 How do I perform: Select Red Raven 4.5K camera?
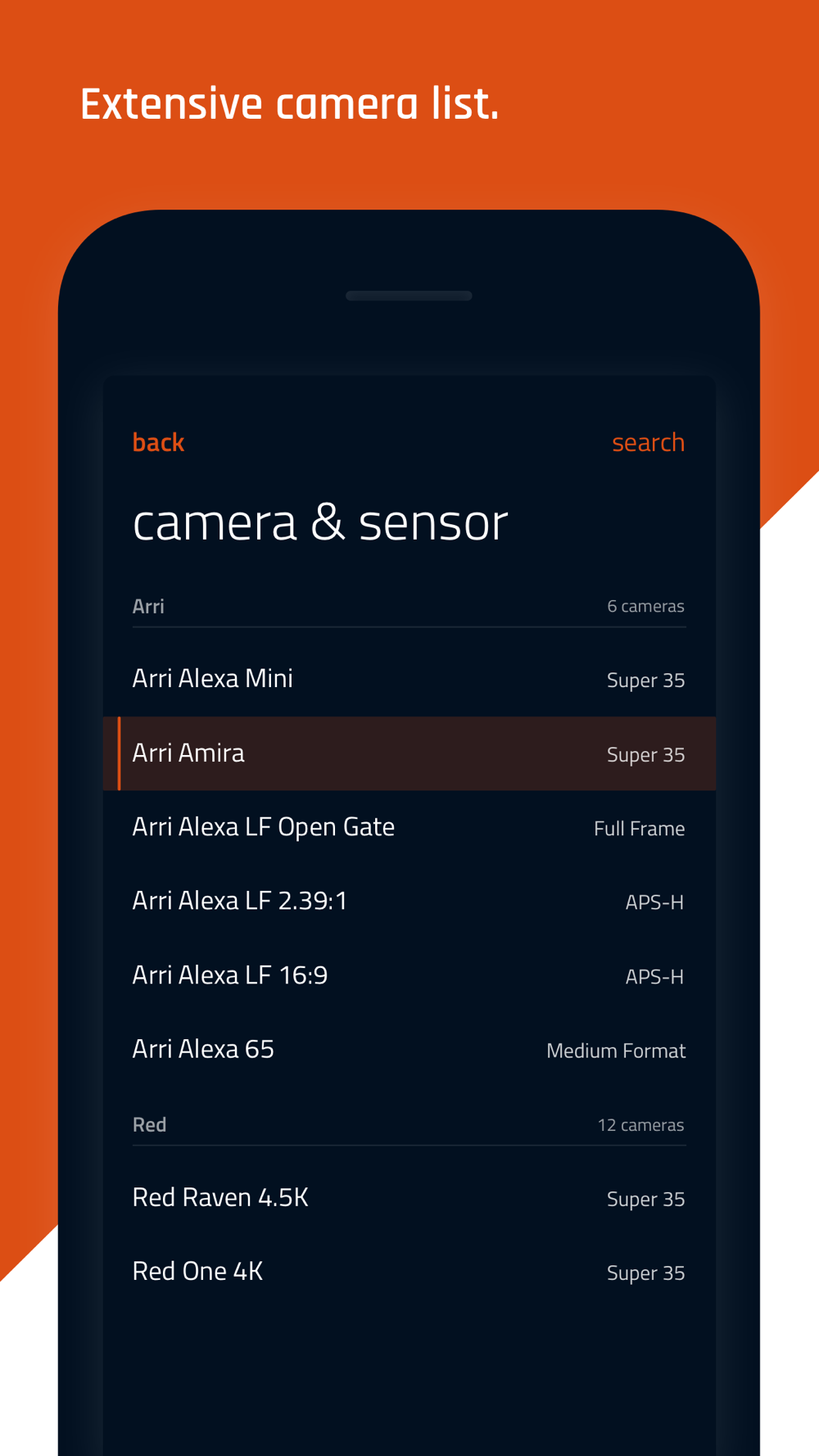click(x=409, y=1198)
